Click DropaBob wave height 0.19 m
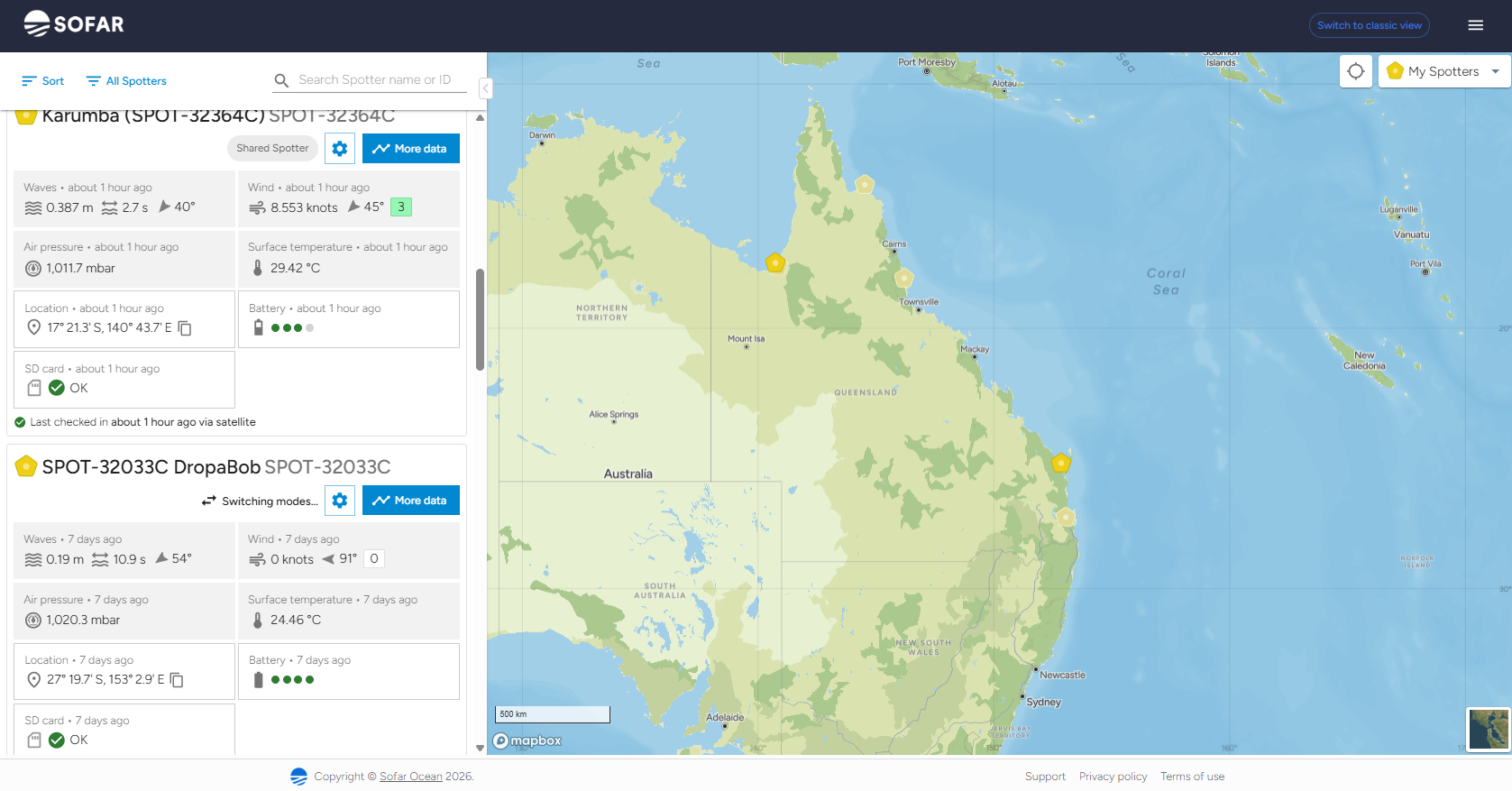Viewport: 1512px width, 791px height. pos(65,559)
